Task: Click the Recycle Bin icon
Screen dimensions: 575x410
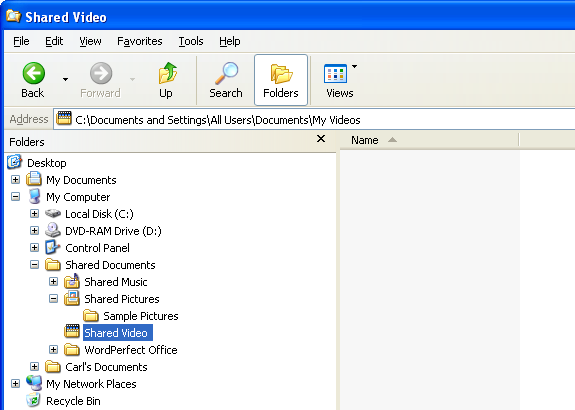Action: click(x=34, y=400)
